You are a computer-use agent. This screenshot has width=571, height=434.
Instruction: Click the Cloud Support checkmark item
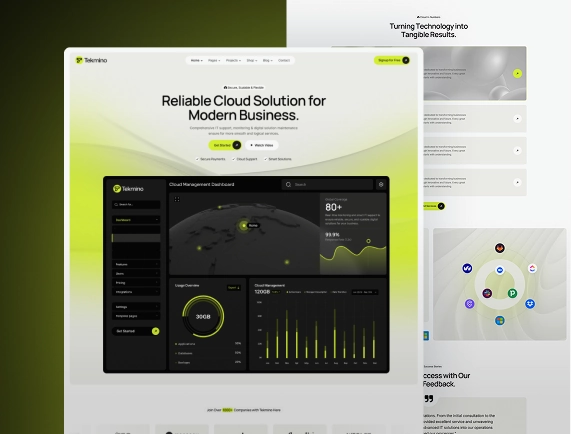point(245,159)
